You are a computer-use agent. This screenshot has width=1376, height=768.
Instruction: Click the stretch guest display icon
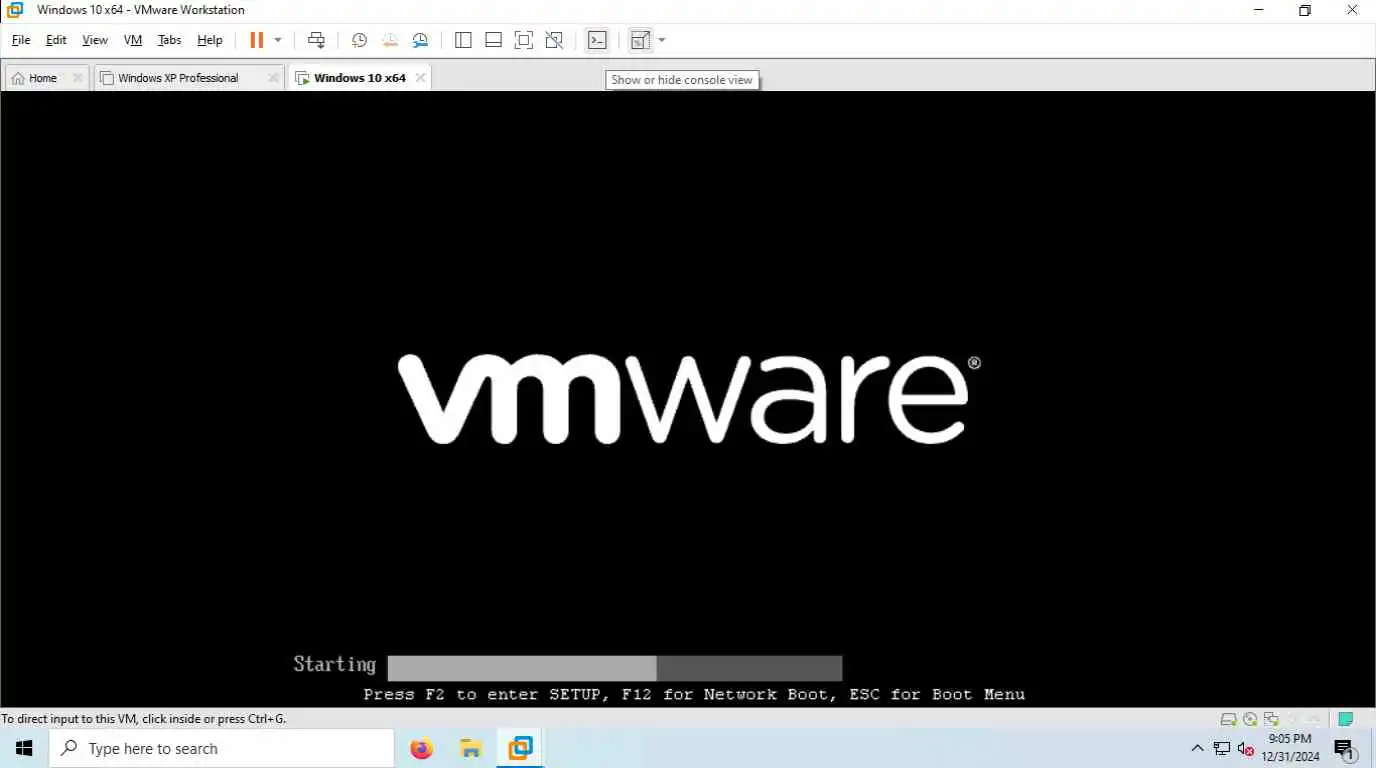click(640, 40)
